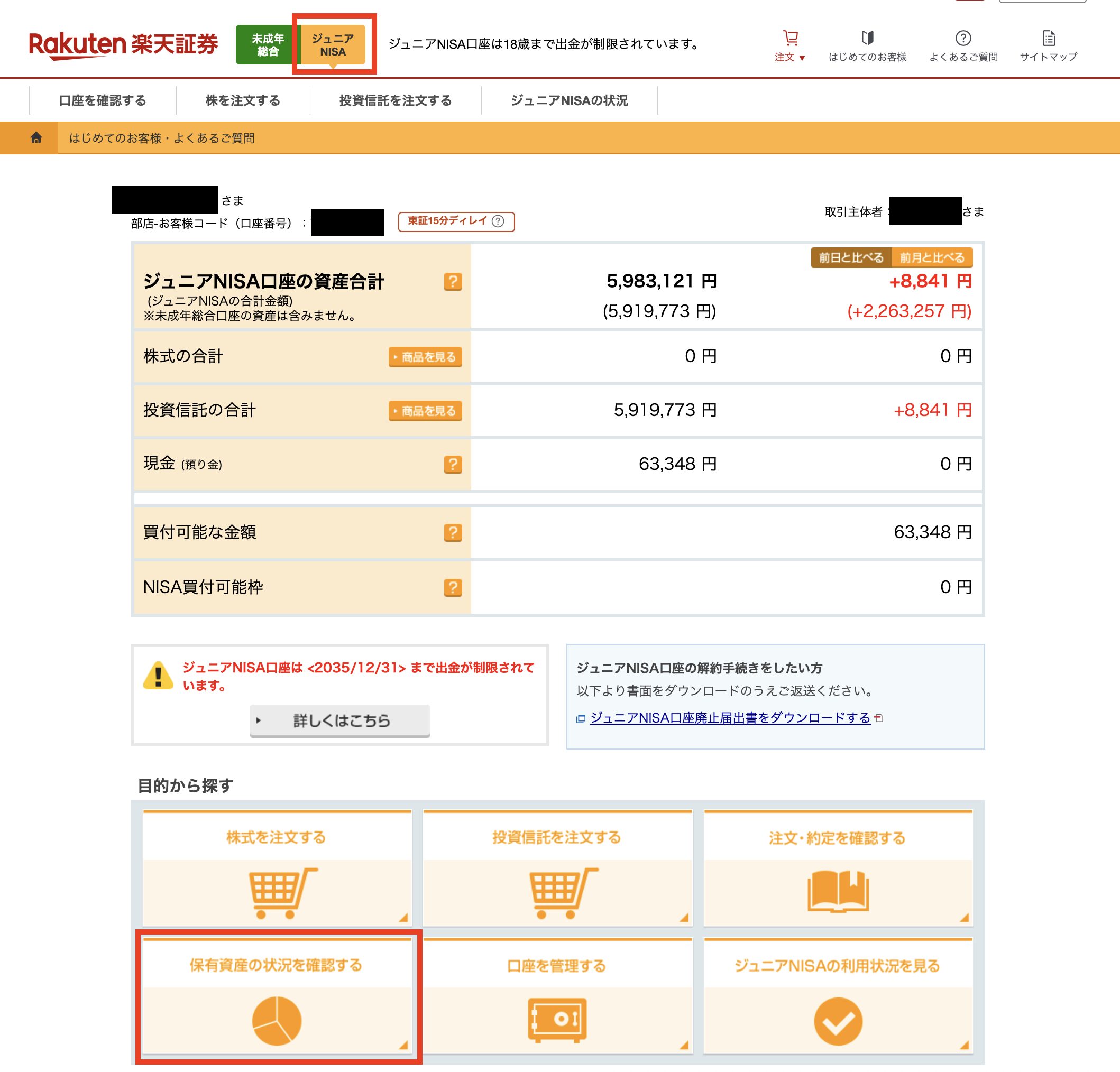The image size is (1120, 1072).
Task: Click the help icon beside NISA買付可能枠
Action: tap(453, 587)
